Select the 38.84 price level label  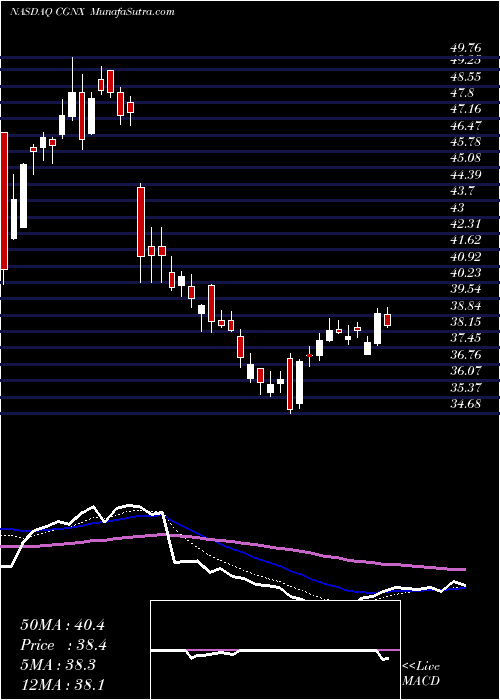(x=465, y=306)
